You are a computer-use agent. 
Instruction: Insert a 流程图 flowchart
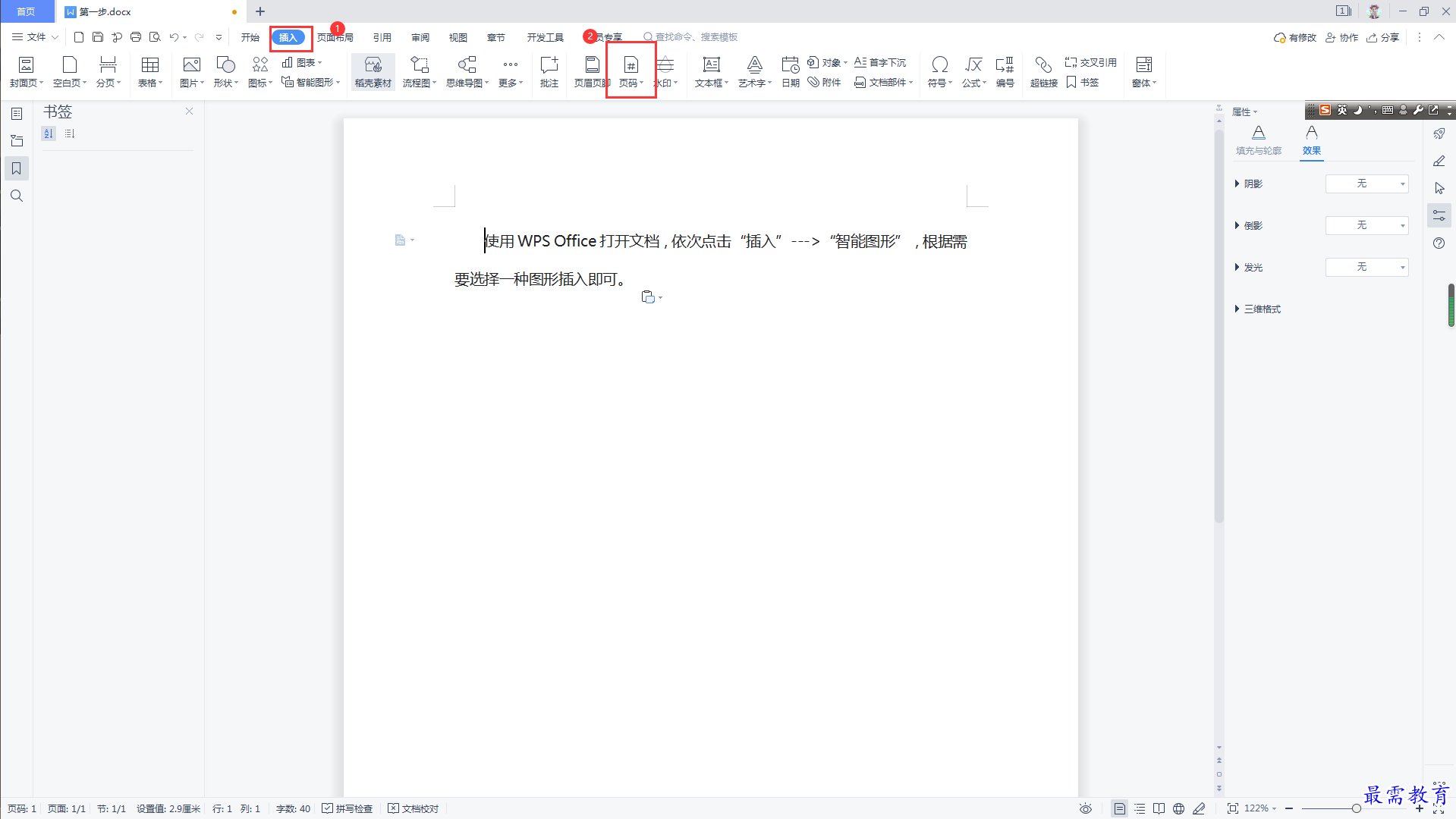420,72
